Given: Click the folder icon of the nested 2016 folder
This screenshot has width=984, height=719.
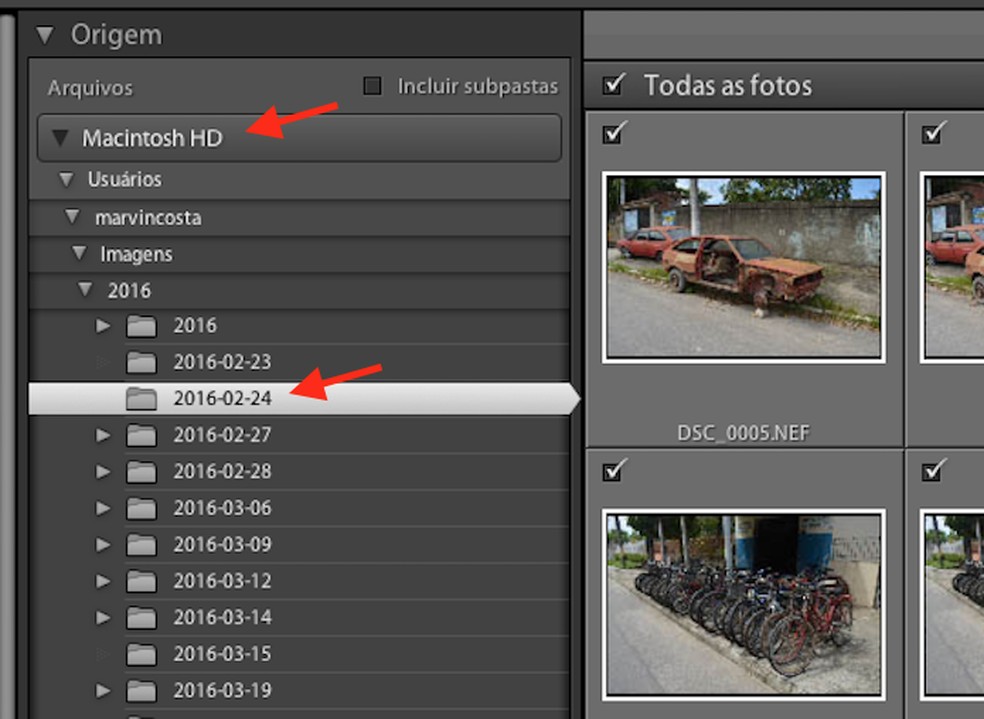Looking at the screenshot, I should click(141, 325).
